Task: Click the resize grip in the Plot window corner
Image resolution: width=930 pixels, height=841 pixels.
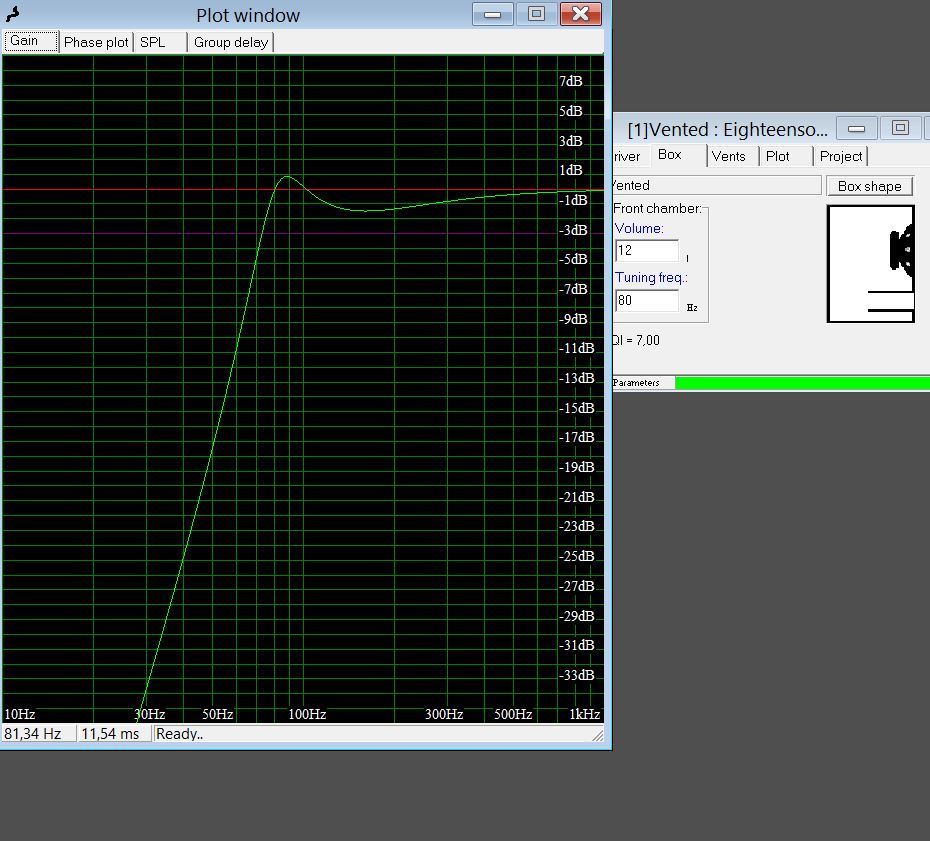Action: tap(598, 736)
